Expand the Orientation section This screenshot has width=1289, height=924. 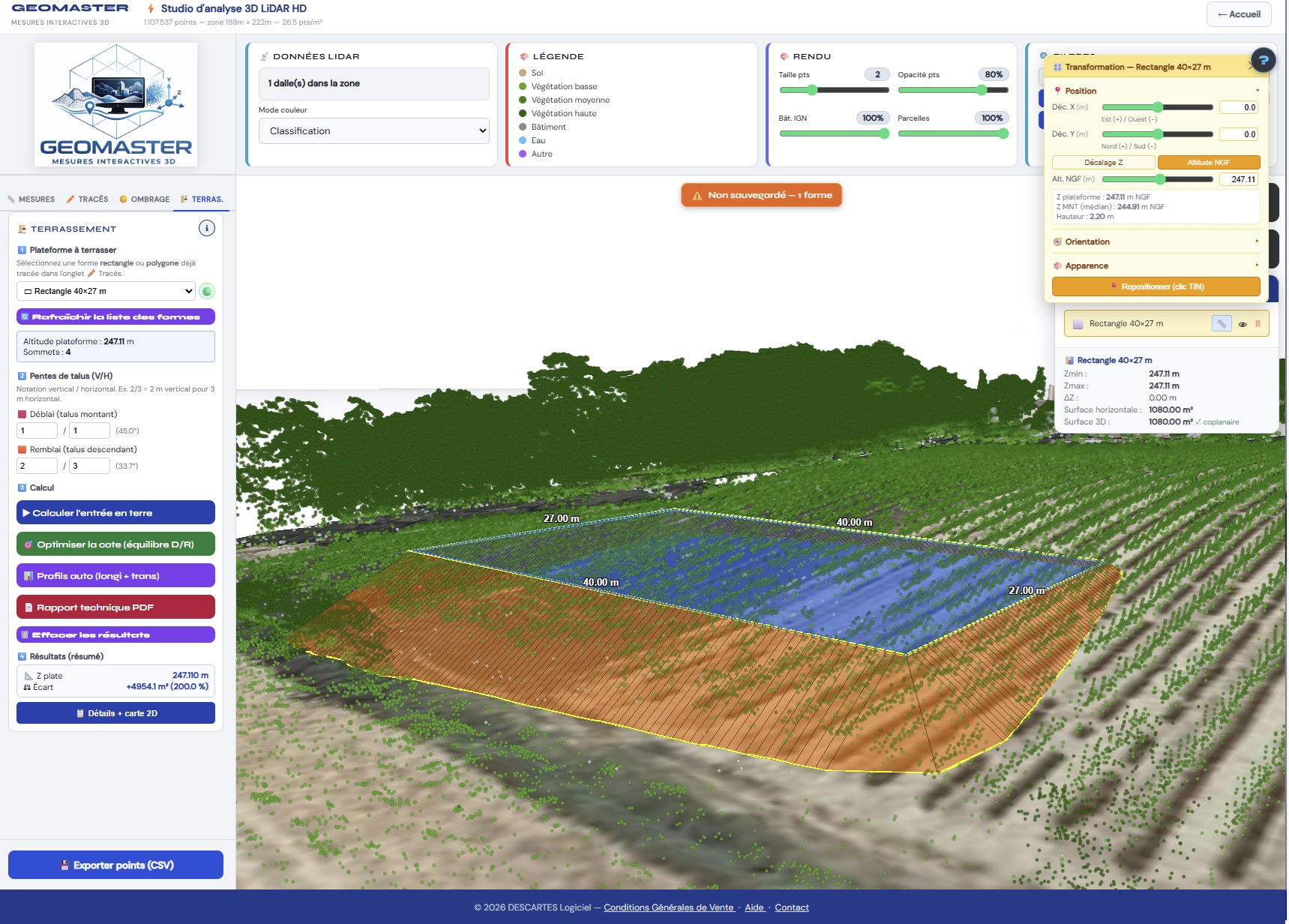1156,241
